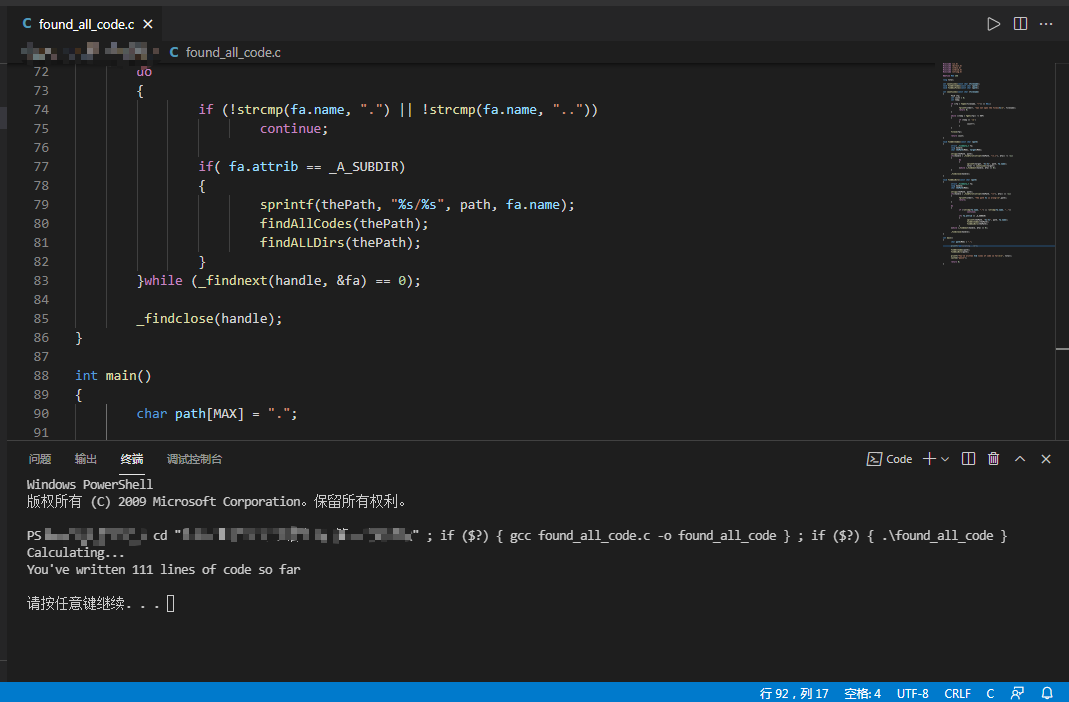This screenshot has height=702, width=1069.
Task: Select file encoding UTF-8 in the status bar
Action: (912, 693)
